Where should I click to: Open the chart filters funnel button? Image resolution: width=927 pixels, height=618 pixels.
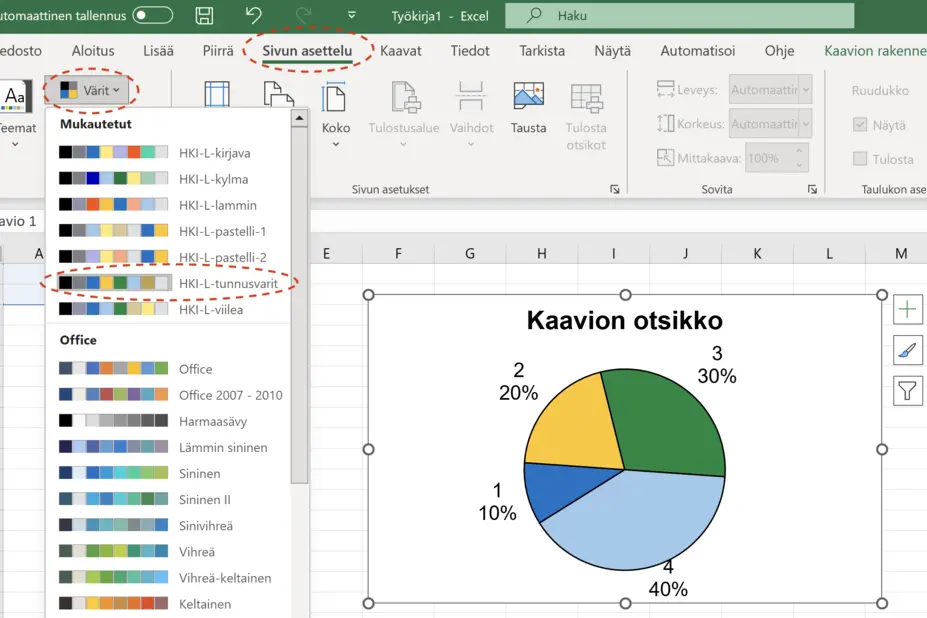point(907,390)
